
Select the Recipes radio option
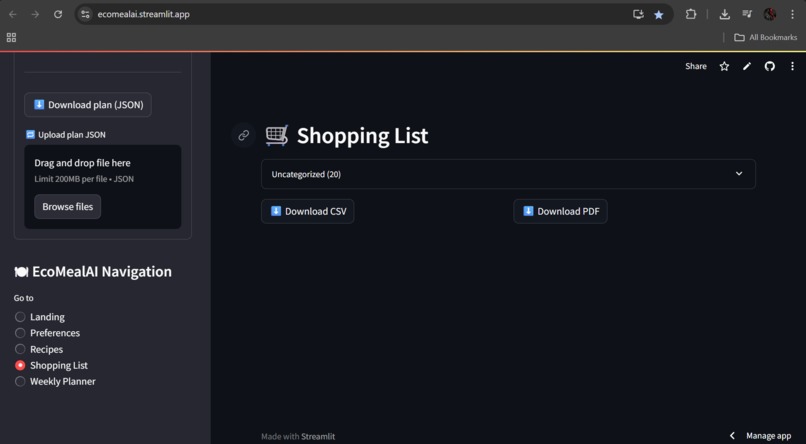pos(39,349)
